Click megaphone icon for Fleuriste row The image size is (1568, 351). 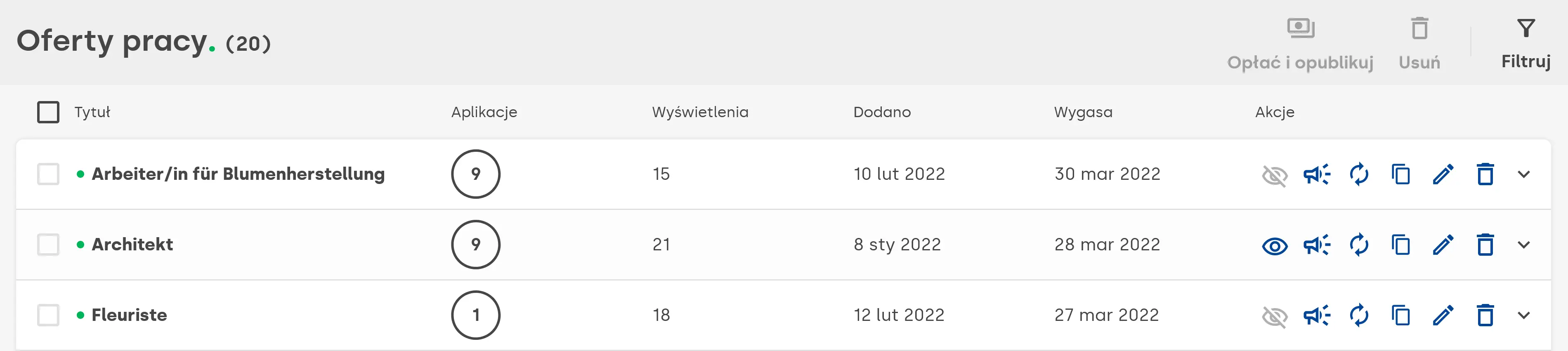1317,315
